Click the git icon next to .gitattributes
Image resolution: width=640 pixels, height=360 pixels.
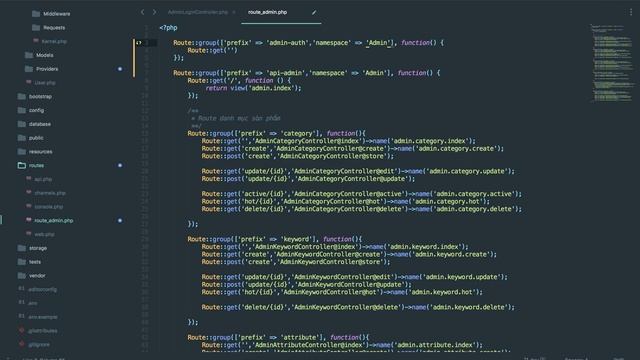point(22,330)
